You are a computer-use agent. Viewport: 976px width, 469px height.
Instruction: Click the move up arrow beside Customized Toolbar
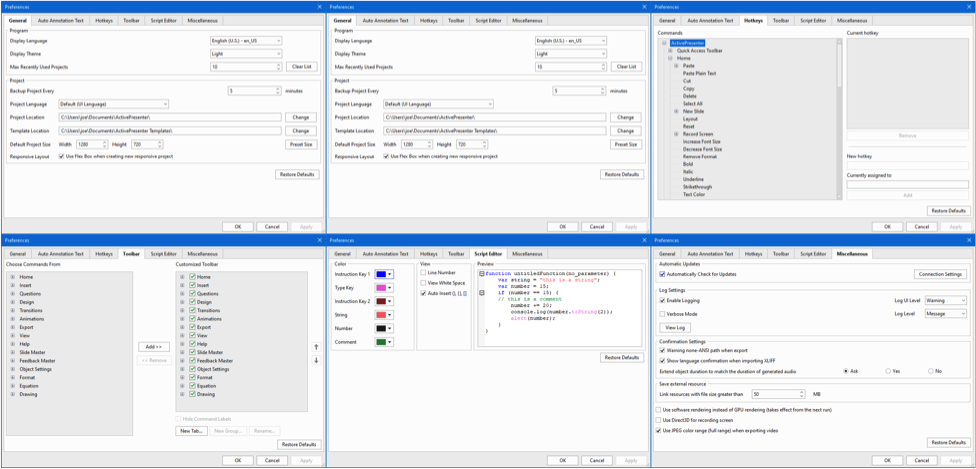pos(316,347)
